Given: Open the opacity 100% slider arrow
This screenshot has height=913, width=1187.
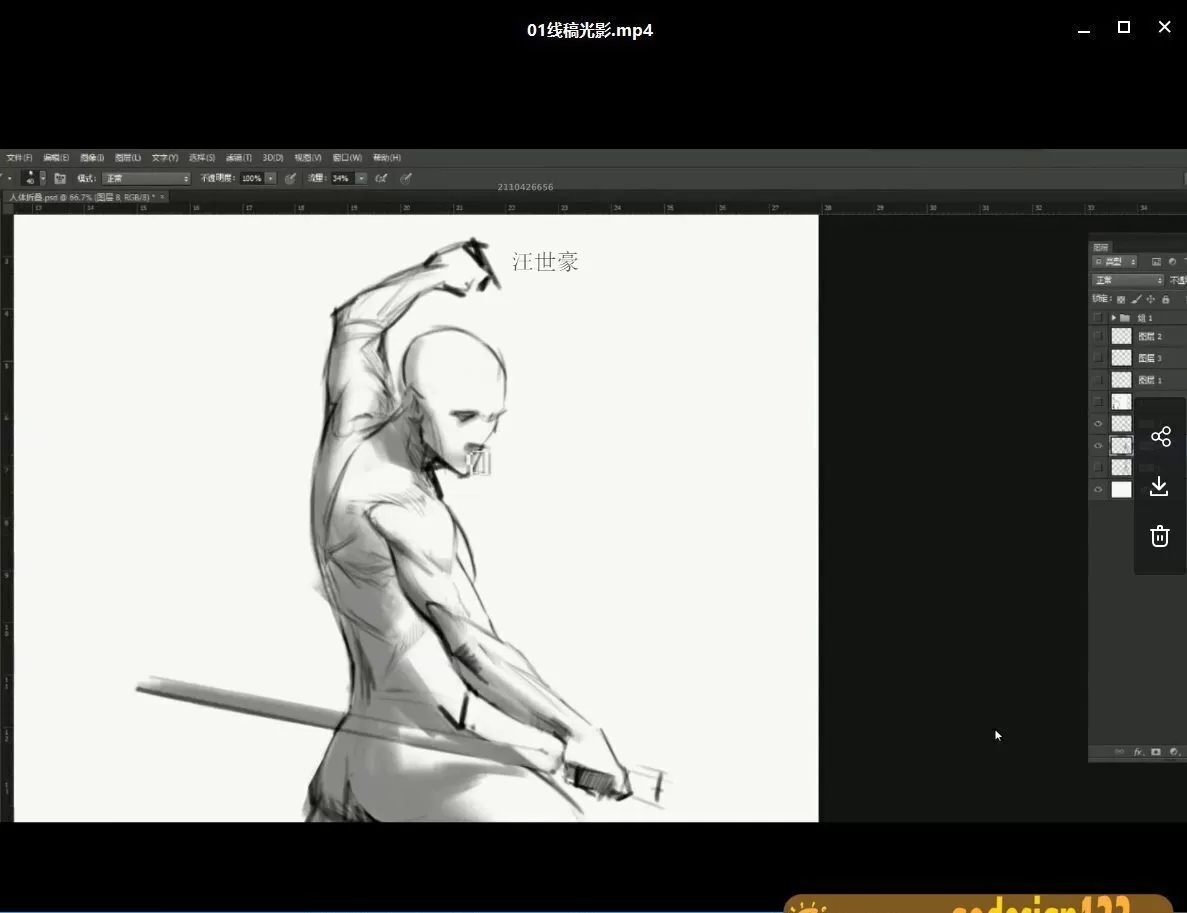Looking at the screenshot, I should (x=270, y=179).
